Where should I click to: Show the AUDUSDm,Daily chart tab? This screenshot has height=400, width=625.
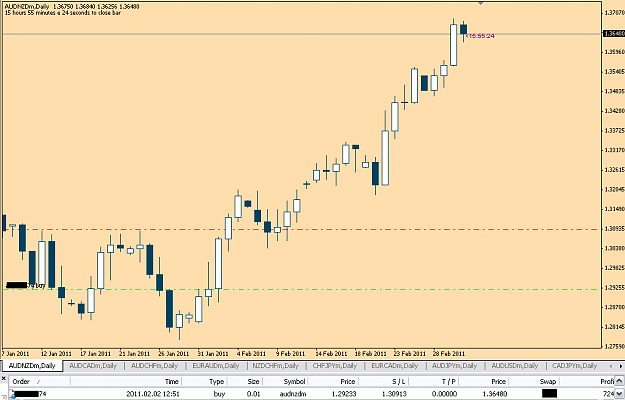[515, 365]
